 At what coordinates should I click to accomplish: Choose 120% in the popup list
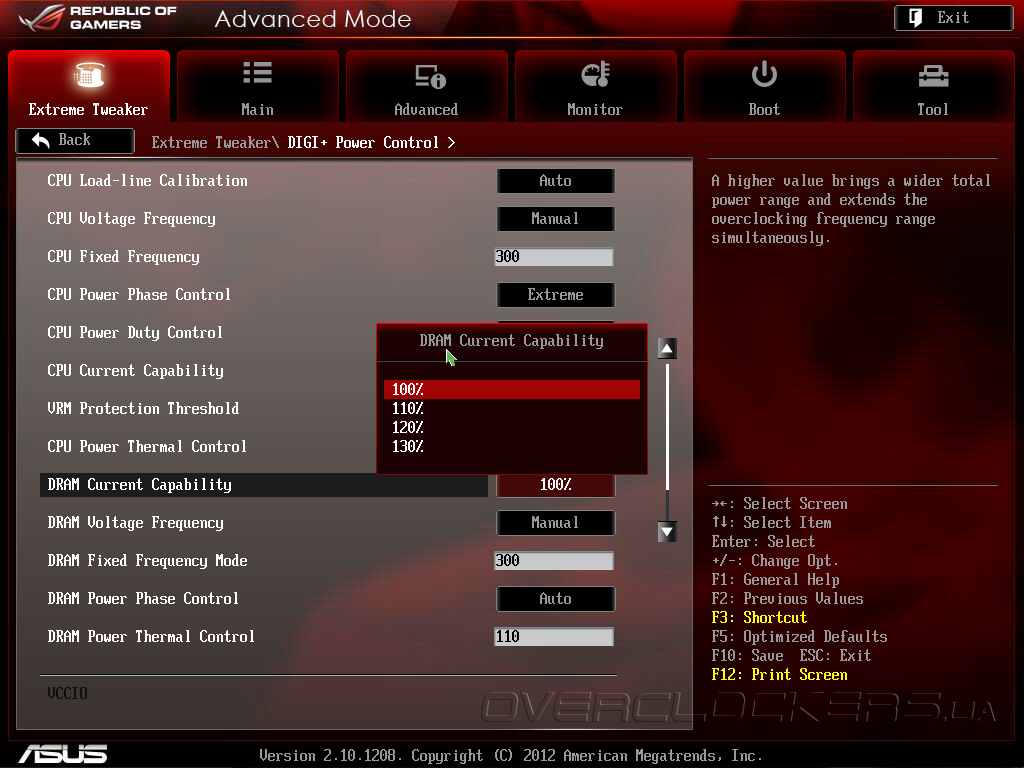pyautogui.click(x=512, y=428)
